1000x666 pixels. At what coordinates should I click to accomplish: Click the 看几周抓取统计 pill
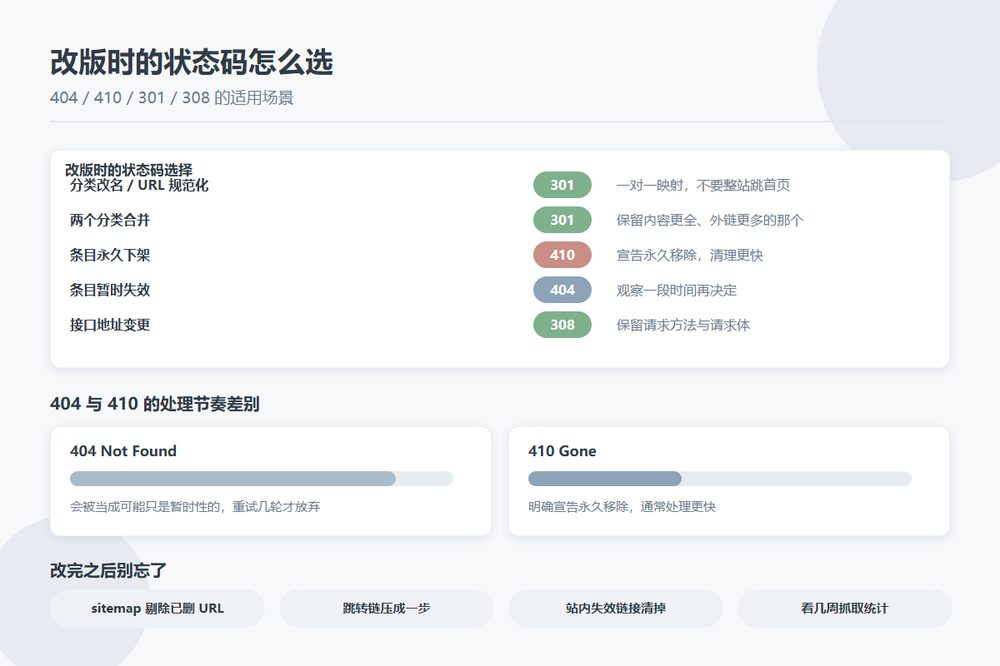[844, 608]
